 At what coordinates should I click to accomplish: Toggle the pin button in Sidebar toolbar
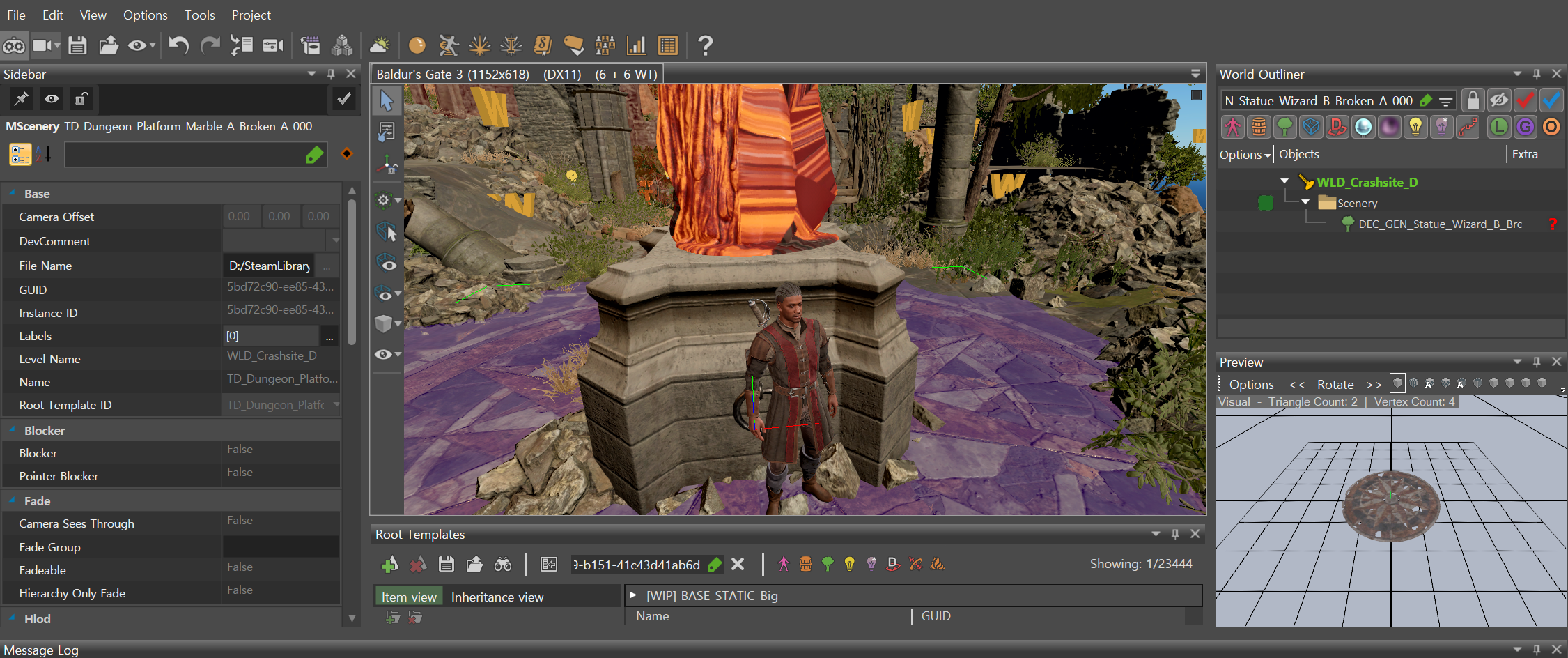(22, 99)
